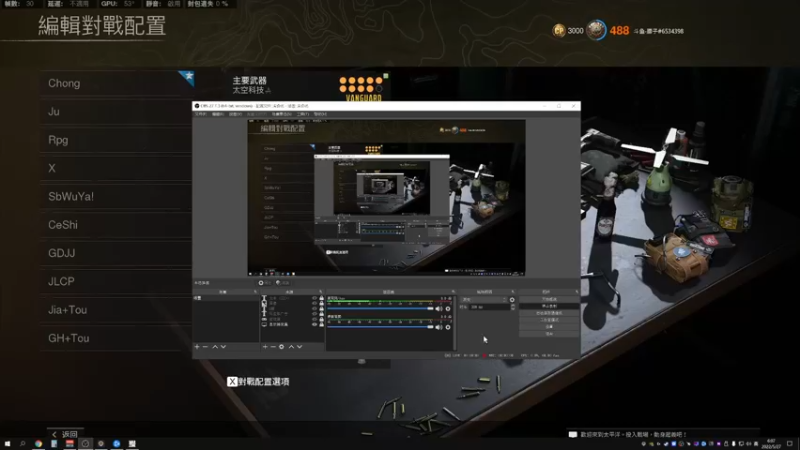
Task: Toggle Studio Mode in OBS Controls
Action: click(549, 320)
